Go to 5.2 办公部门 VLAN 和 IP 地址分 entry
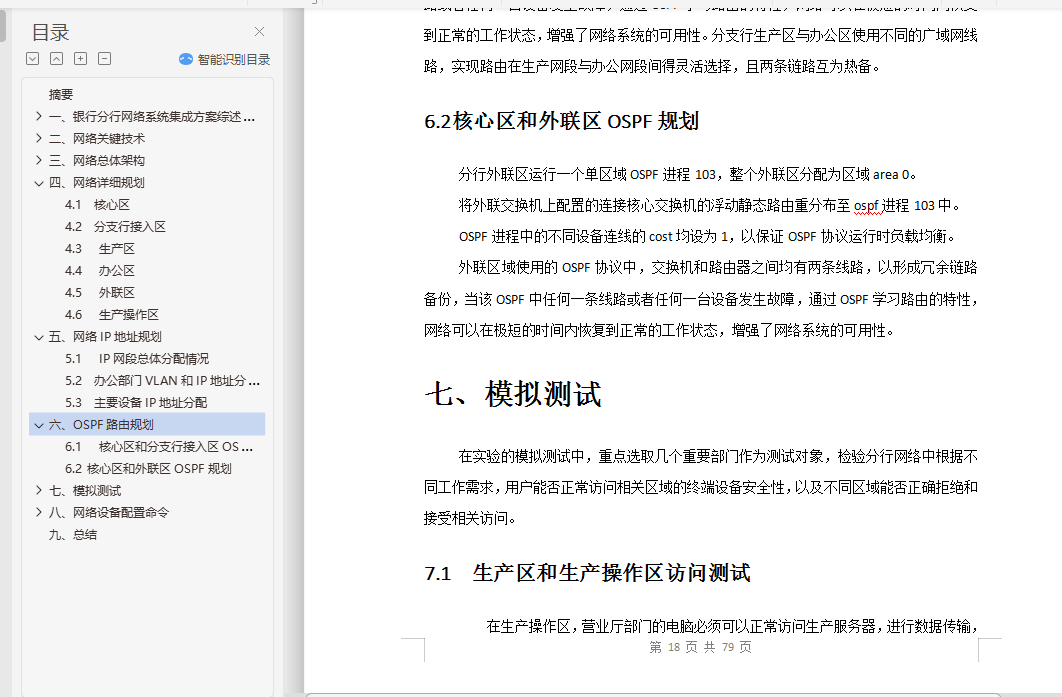The image size is (1062, 697). tap(163, 381)
